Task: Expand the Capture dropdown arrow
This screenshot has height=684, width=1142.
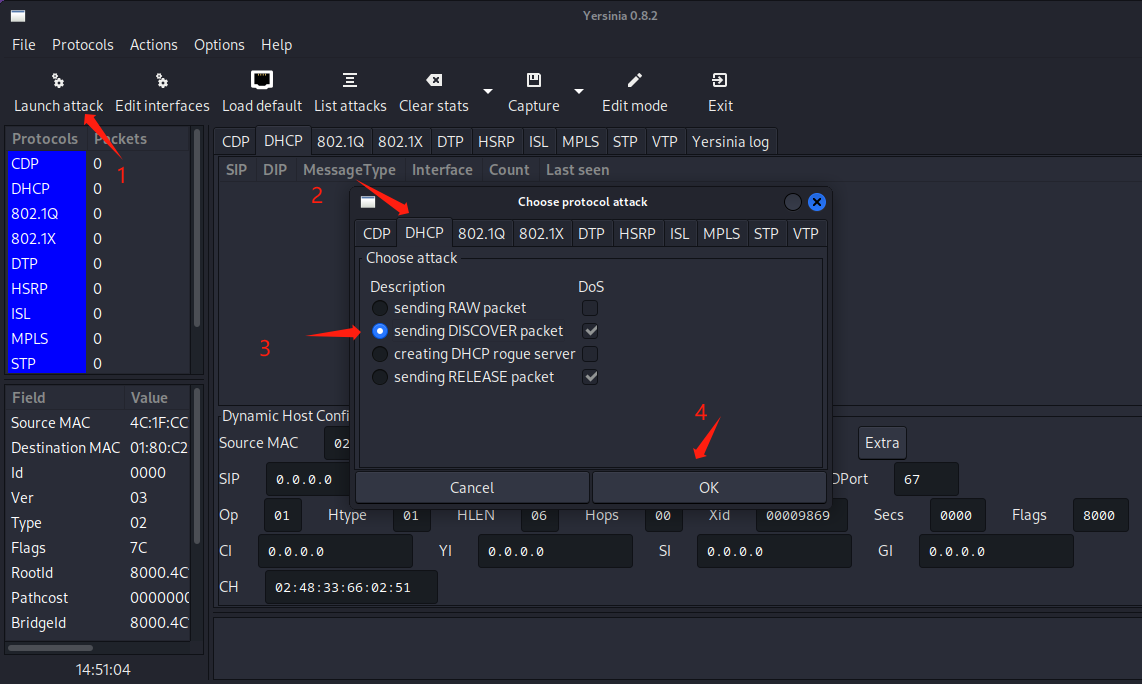Action: [579, 91]
